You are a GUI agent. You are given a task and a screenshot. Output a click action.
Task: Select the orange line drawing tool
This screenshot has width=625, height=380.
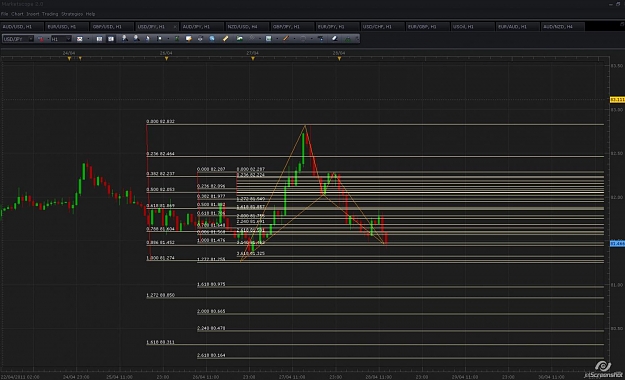286,38
